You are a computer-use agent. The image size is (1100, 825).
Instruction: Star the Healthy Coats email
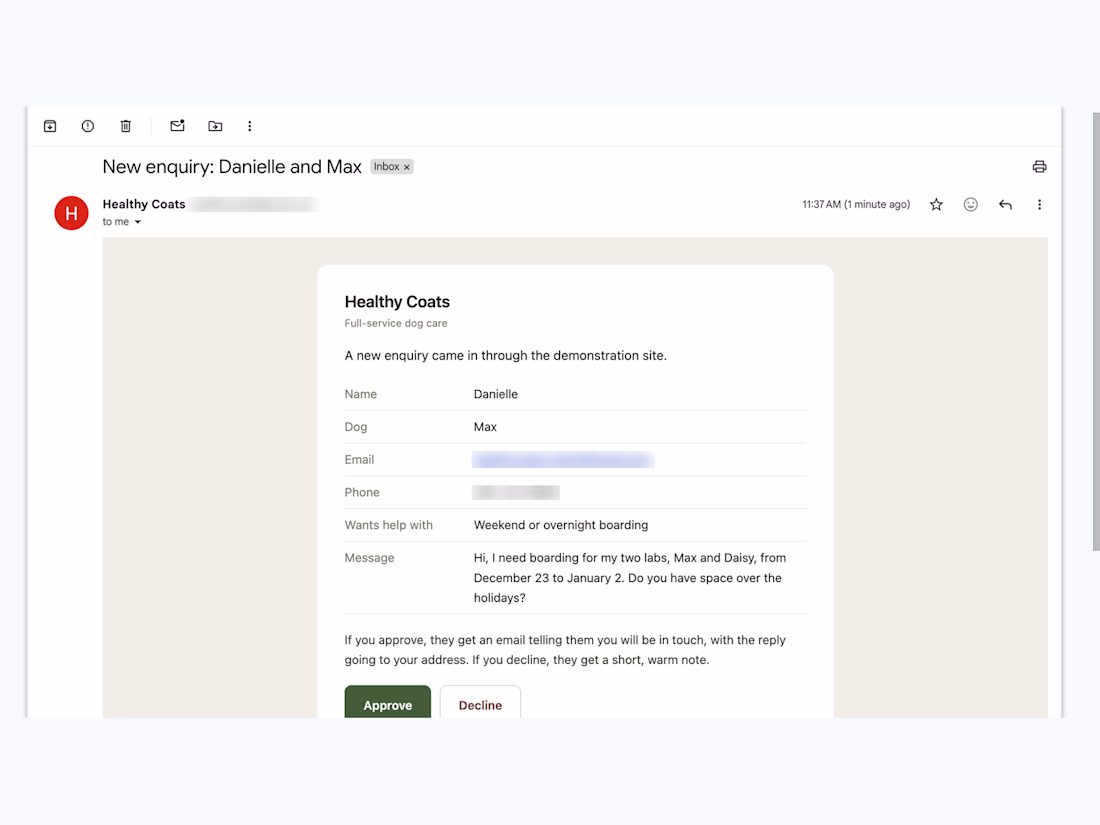tap(936, 205)
